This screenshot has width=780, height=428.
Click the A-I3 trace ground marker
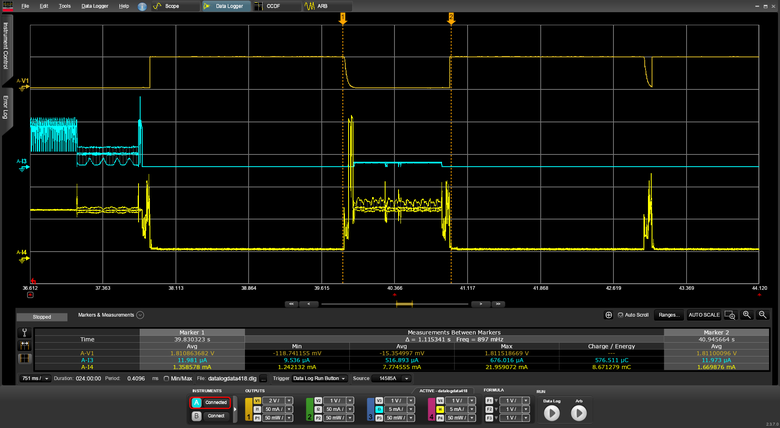pyautogui.click(x=23, y=168)
